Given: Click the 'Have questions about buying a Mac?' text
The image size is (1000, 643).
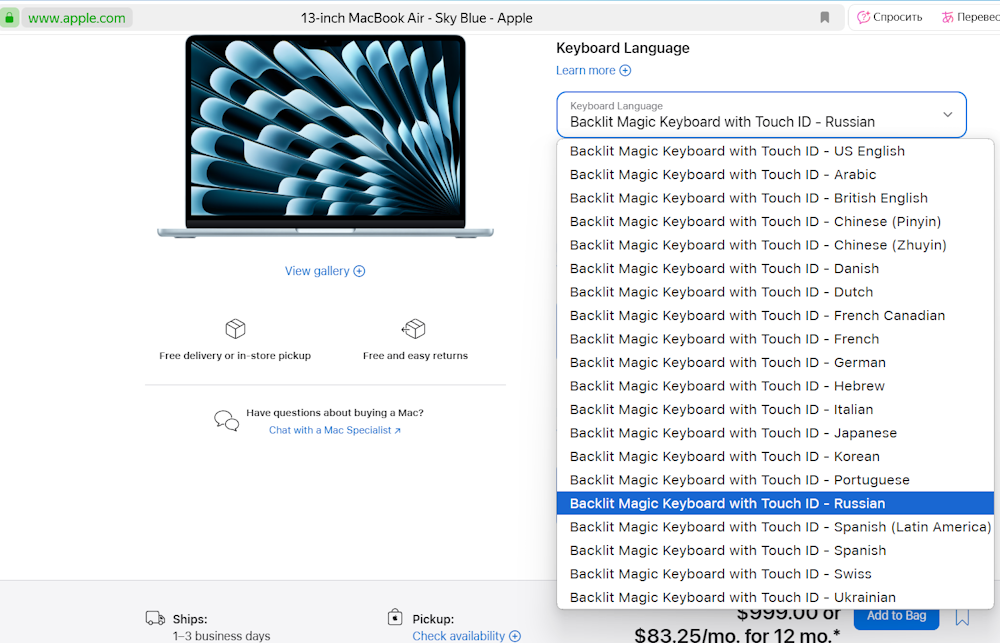Looking at the screenshot, I should [x=335, y=413].
